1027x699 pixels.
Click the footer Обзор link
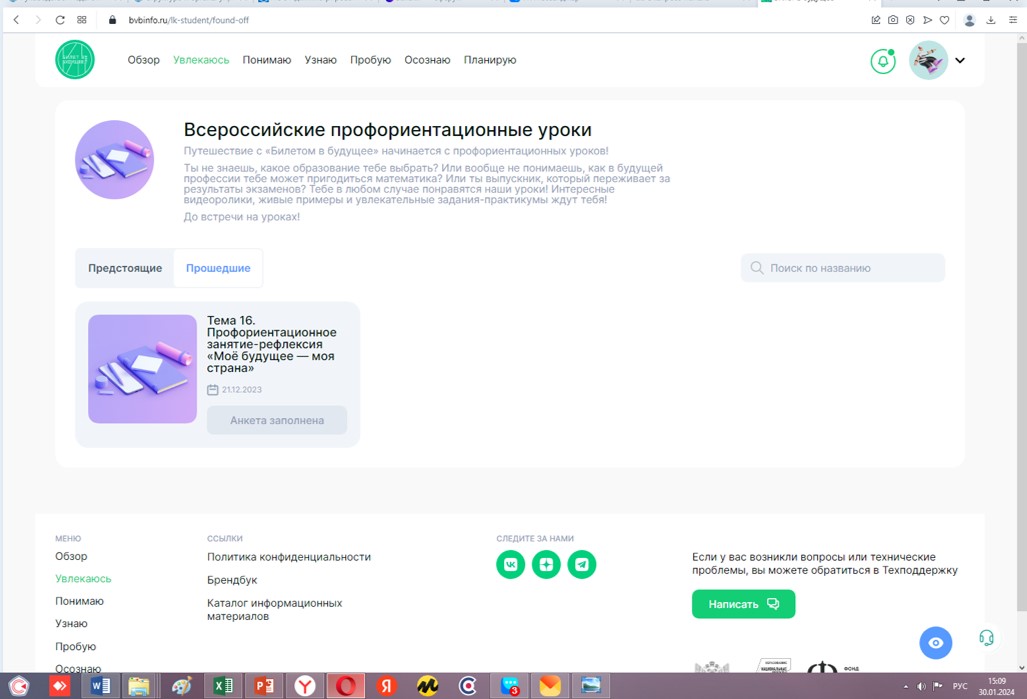coord(71,556)
